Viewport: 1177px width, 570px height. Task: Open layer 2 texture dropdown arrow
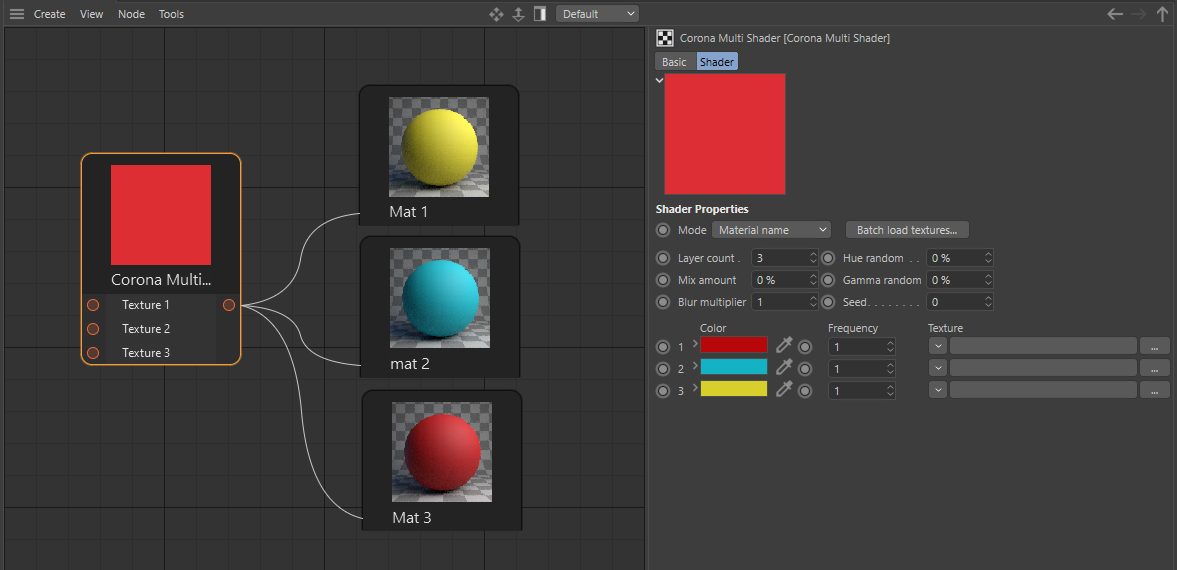(x=938, y=367)
